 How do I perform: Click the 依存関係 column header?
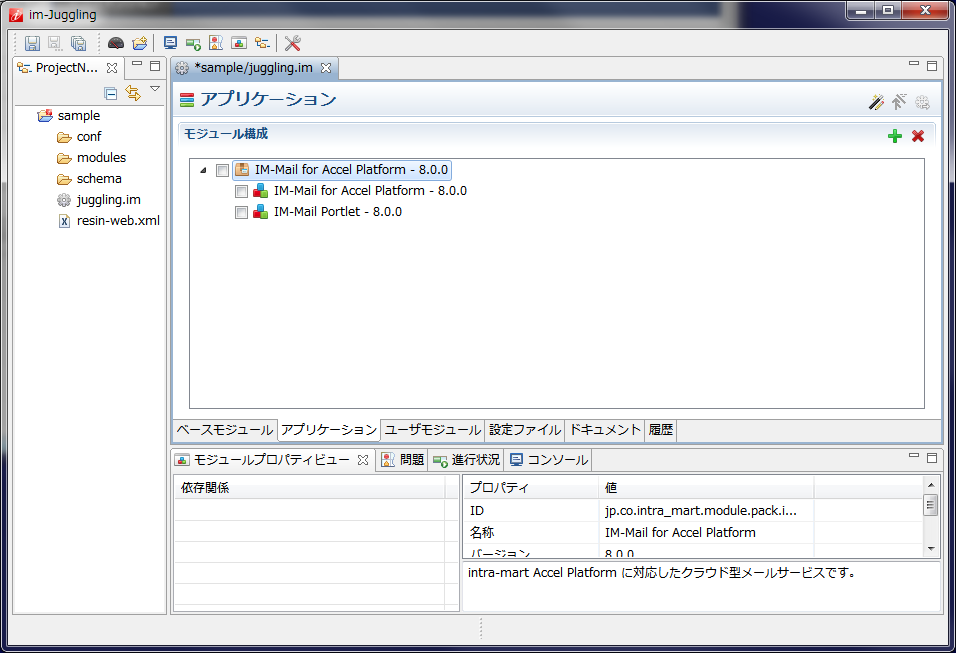(x=310, y=488)
